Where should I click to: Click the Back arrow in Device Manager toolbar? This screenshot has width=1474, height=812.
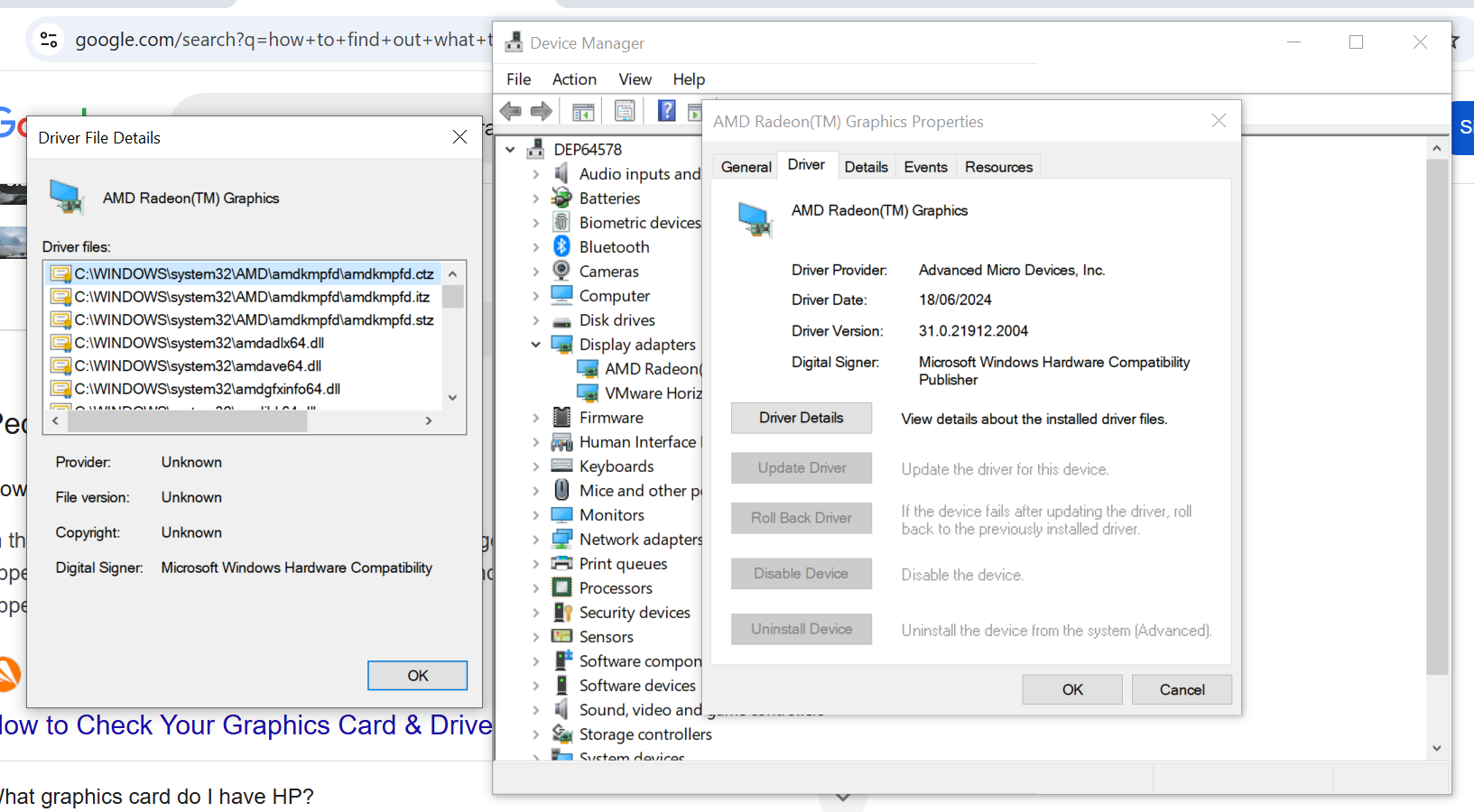[x=511, y=111]
